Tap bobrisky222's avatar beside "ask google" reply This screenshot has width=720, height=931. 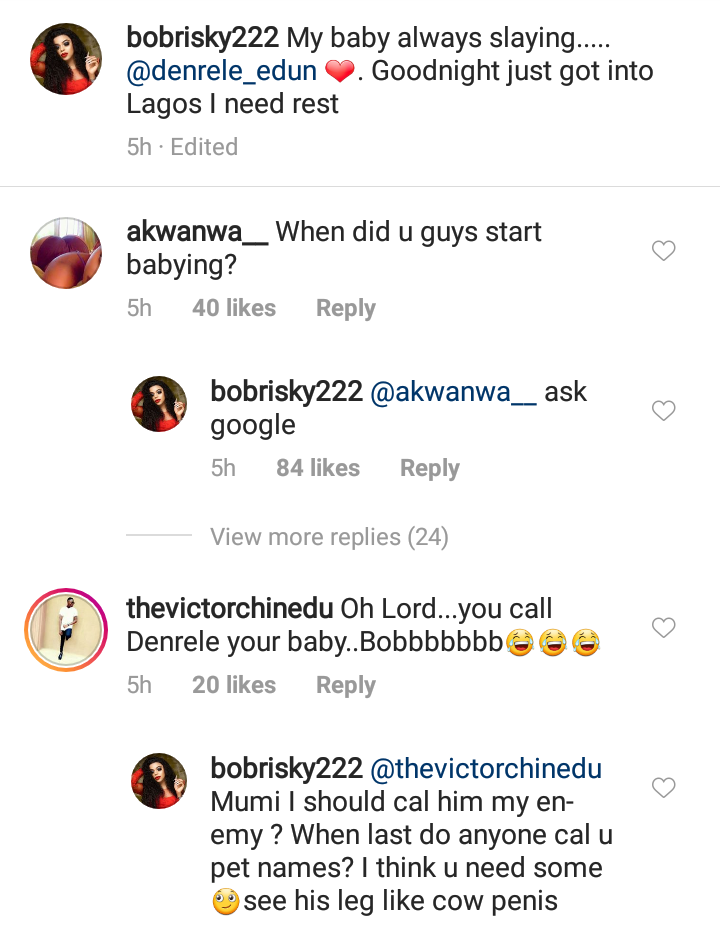click(x=160, y=404)
